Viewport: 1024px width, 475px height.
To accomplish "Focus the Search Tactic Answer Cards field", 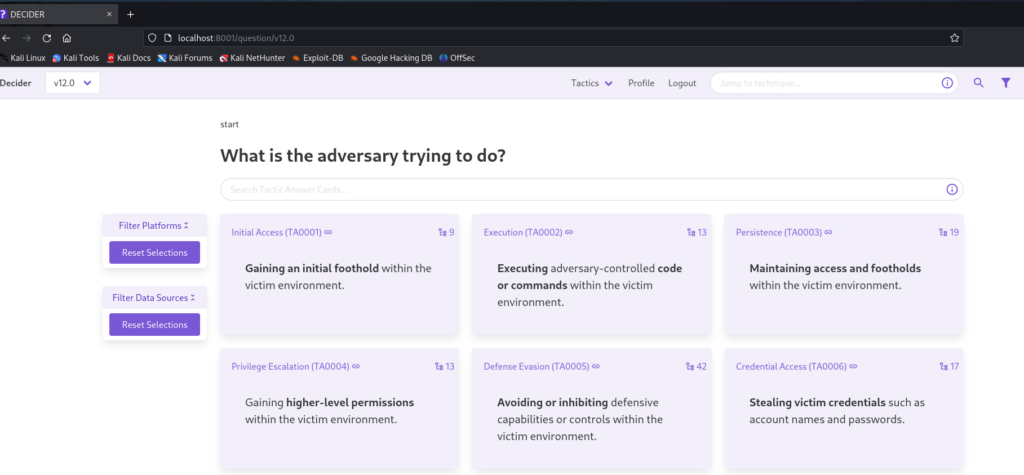I will click(x=580, y=189).
